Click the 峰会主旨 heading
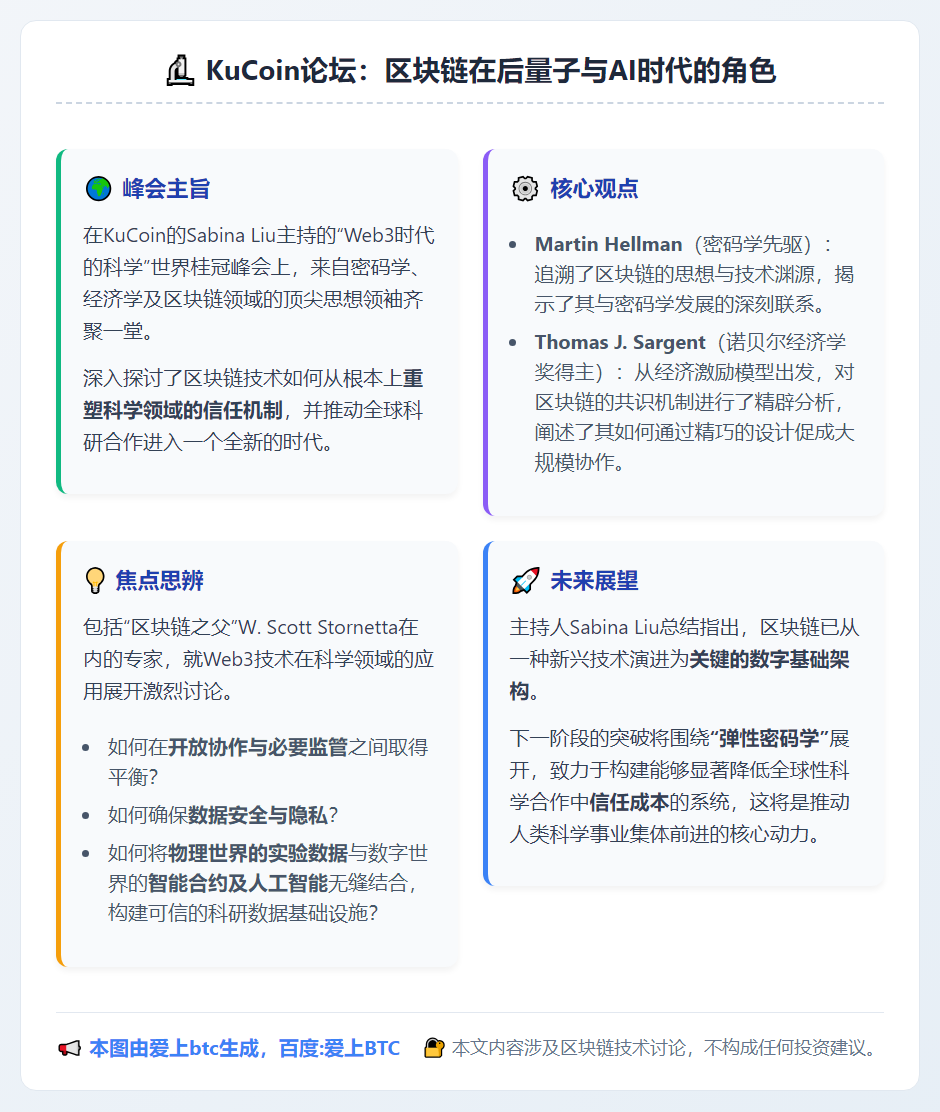Screen dimensions: 940x1112 [x=167, y=189]
